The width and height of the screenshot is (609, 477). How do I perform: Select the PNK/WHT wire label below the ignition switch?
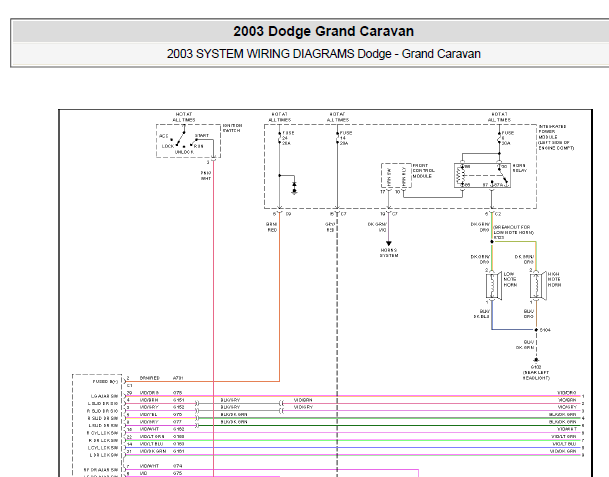(206, 176)
